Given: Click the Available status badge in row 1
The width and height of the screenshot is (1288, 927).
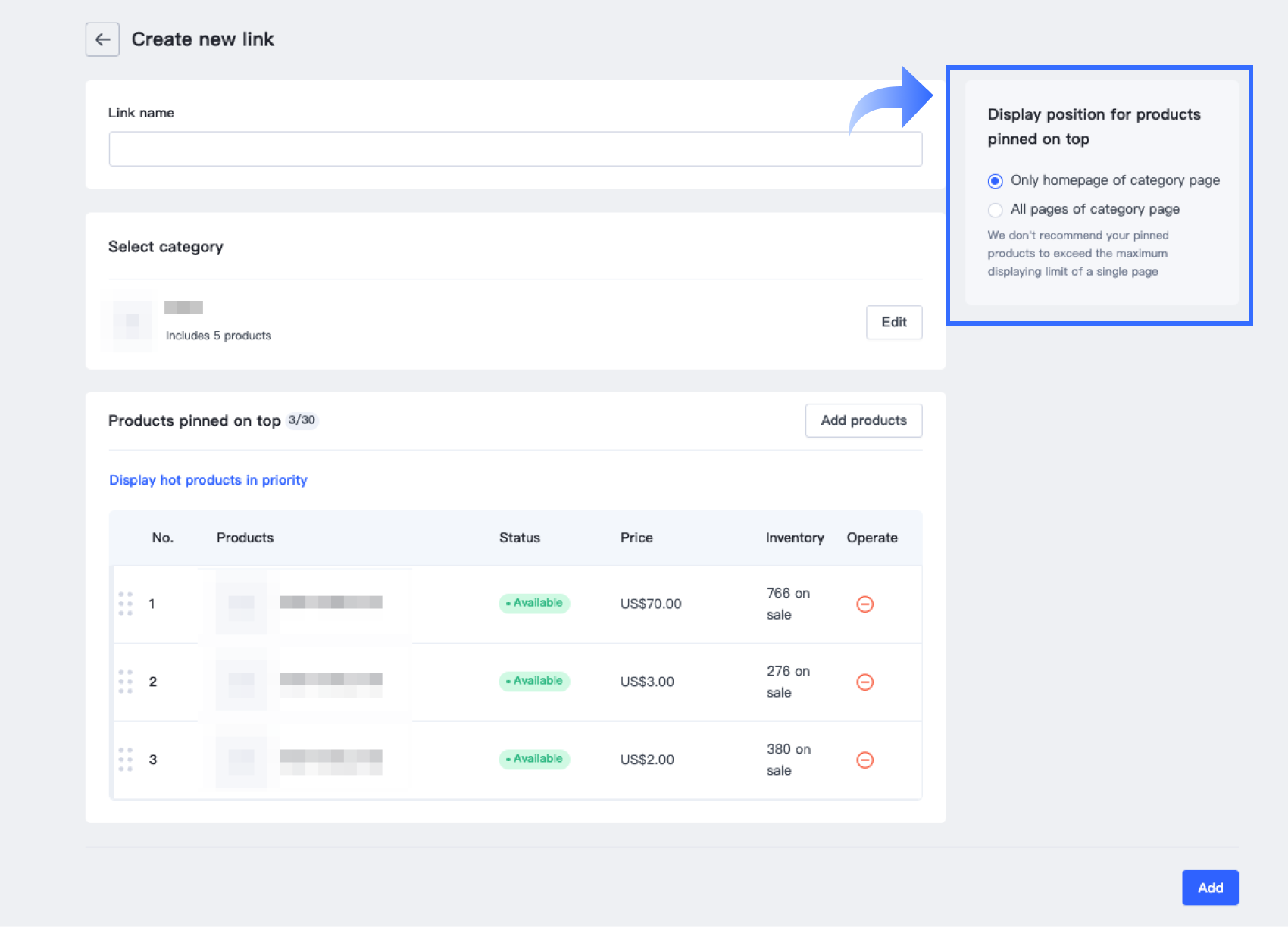Looking at the screenshot, I should point(534,603).
